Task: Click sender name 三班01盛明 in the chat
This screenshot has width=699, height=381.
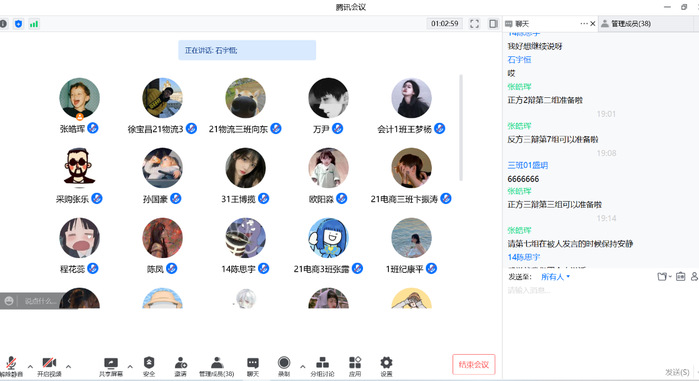Action: pos(527,165)
